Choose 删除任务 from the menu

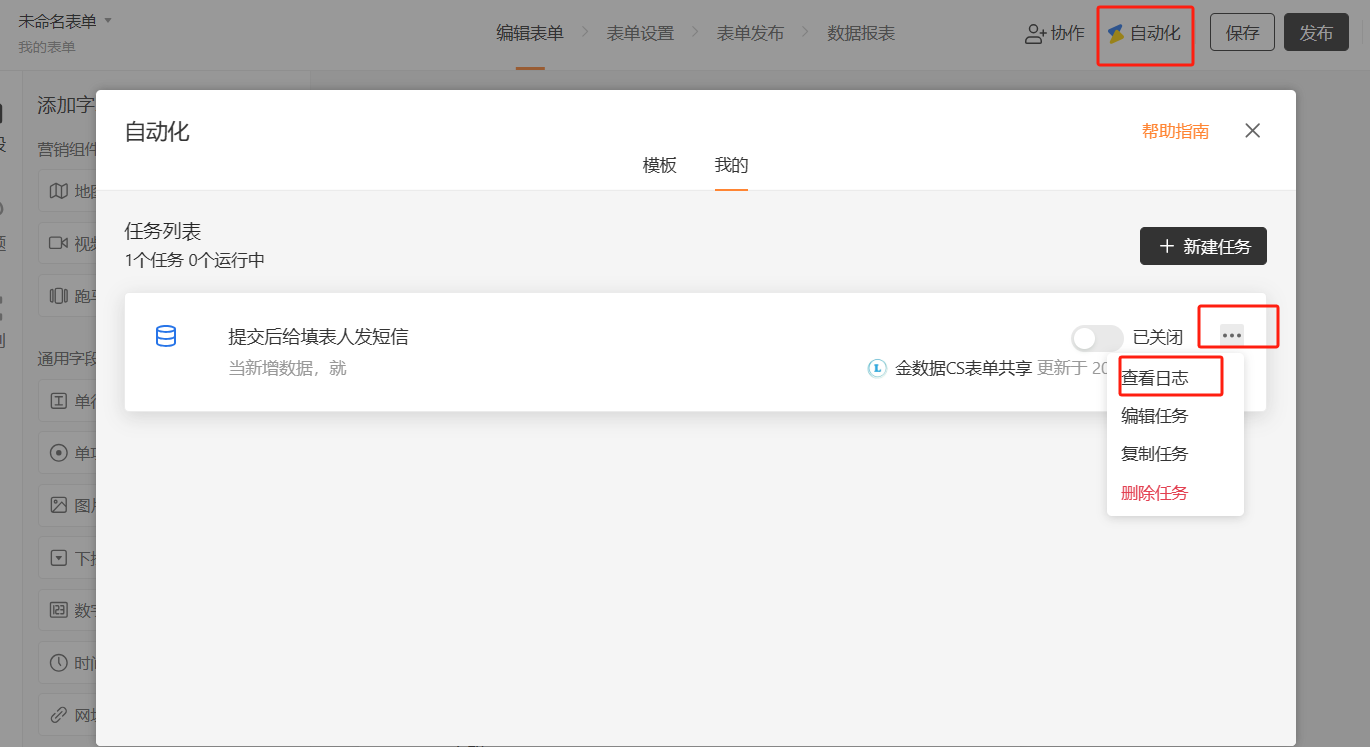1155,492
